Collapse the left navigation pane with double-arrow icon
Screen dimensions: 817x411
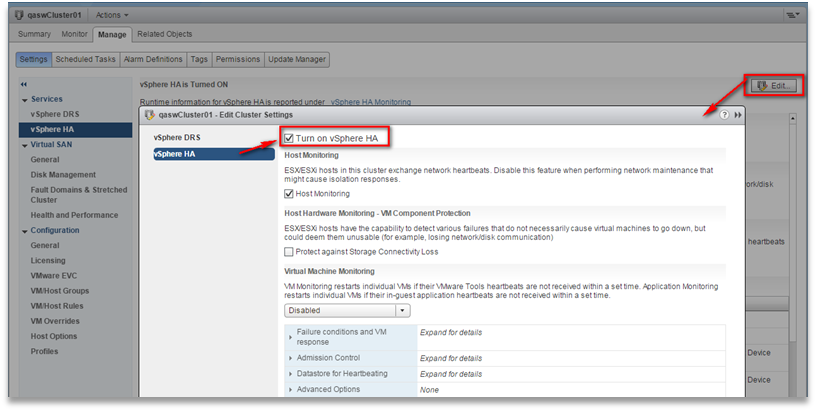(x=24, y=84)
